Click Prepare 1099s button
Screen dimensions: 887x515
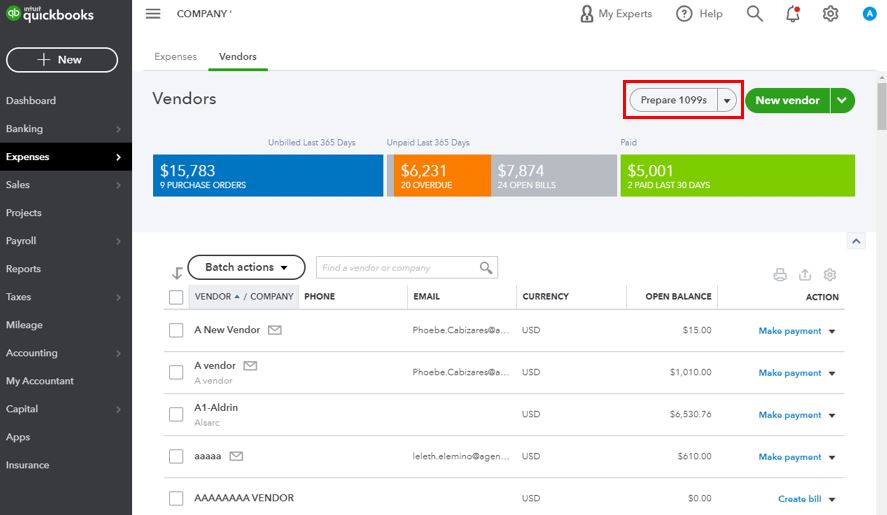(x=673, y=101)
